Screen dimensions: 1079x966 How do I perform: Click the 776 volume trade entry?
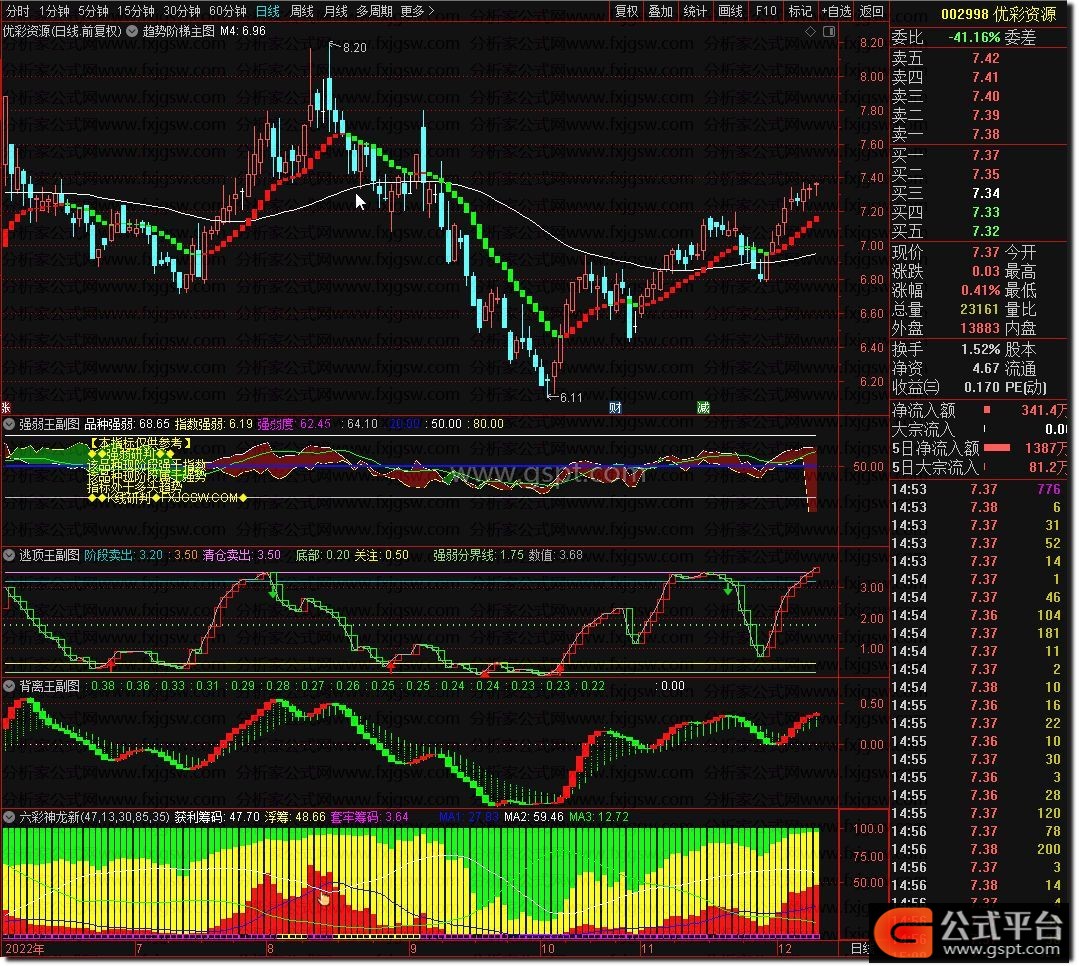point(1049,489)
